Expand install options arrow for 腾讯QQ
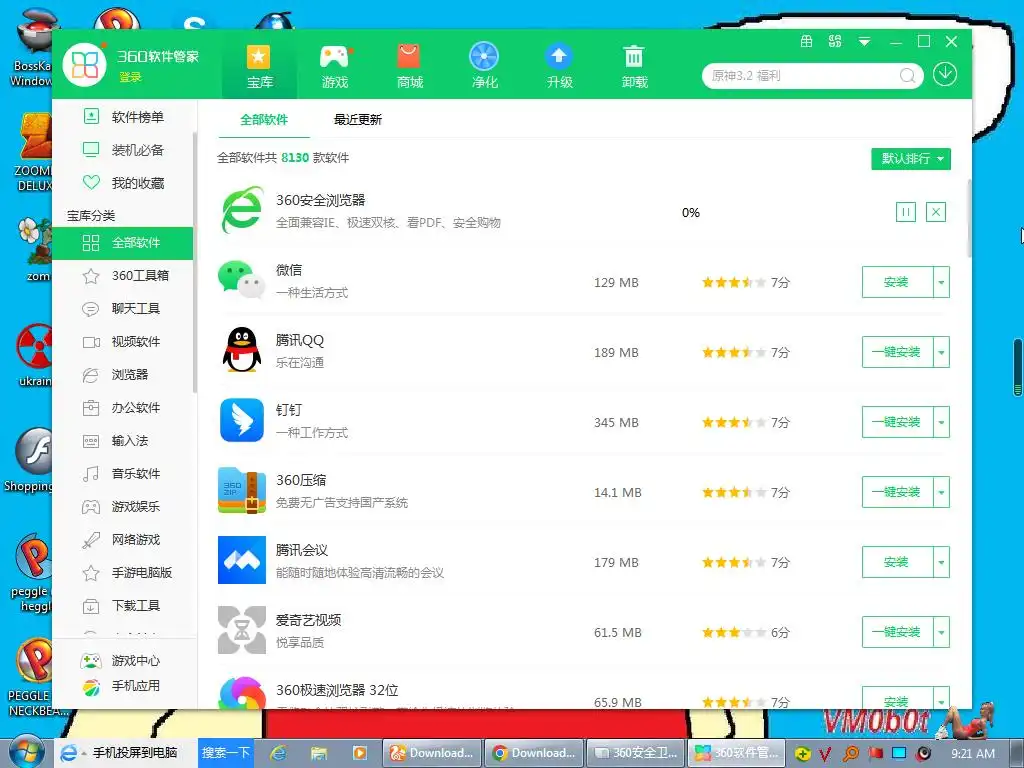This screenshot has height=768, width=1024. [x=941, y=352]
